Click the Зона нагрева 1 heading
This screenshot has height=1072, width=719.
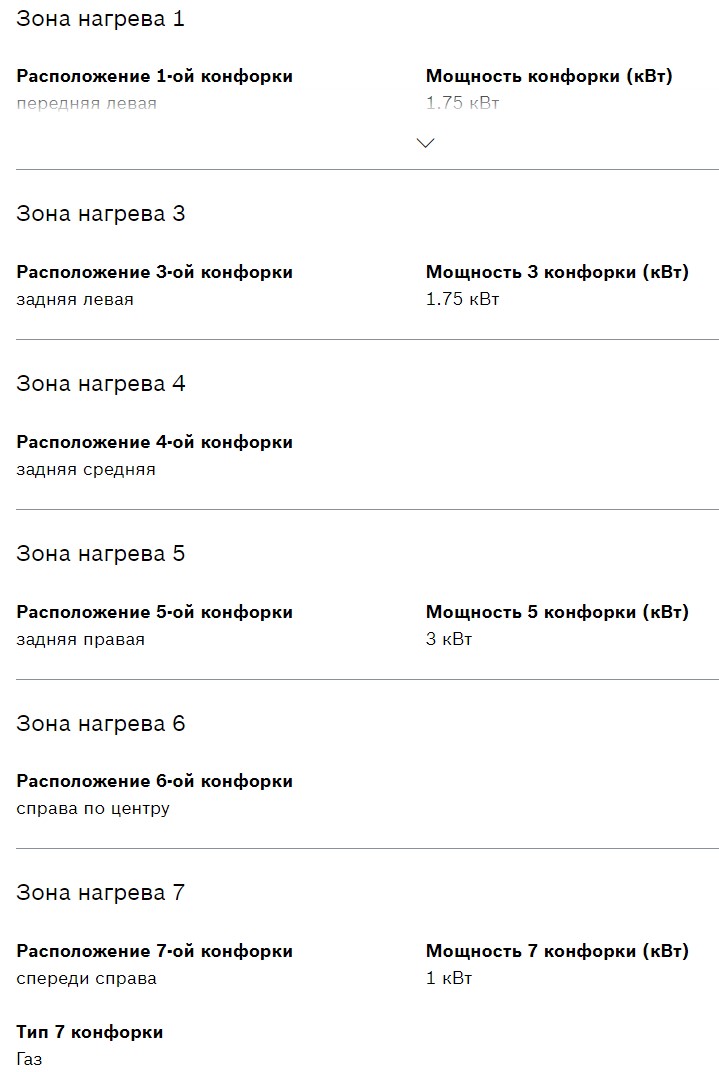click(100, 19)
